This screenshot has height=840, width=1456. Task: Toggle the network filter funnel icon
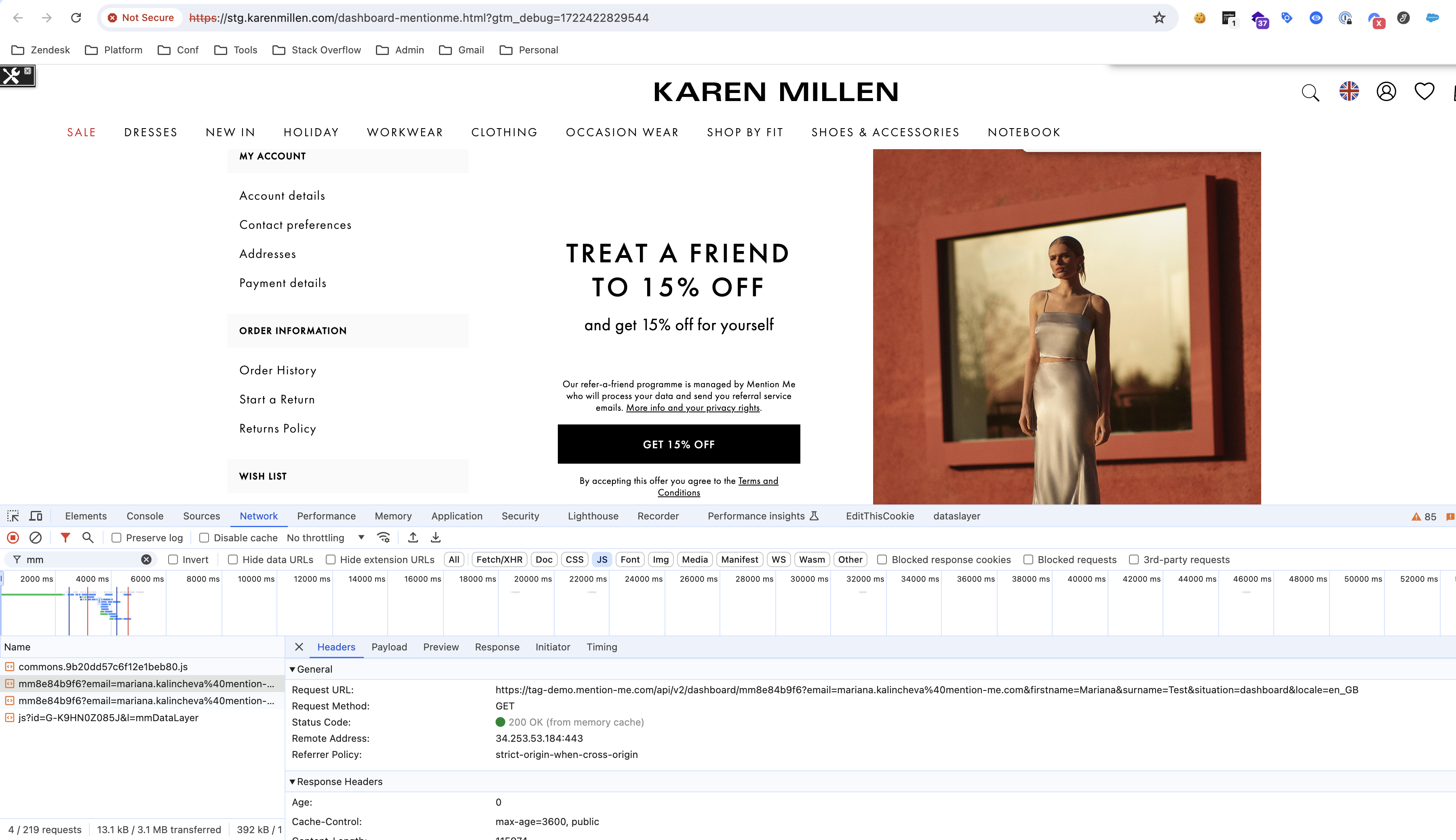click(65, 538)
